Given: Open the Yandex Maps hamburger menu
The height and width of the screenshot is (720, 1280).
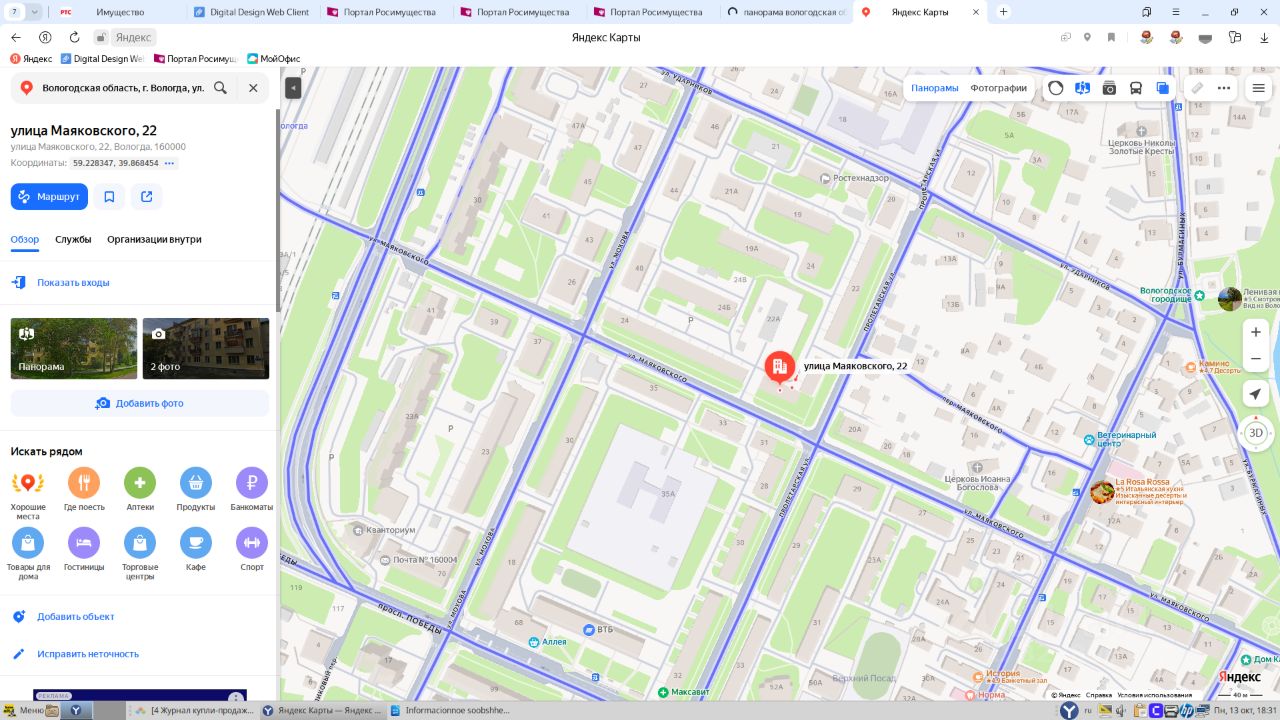Looking at the screenshot, I should pos(1259,88).
